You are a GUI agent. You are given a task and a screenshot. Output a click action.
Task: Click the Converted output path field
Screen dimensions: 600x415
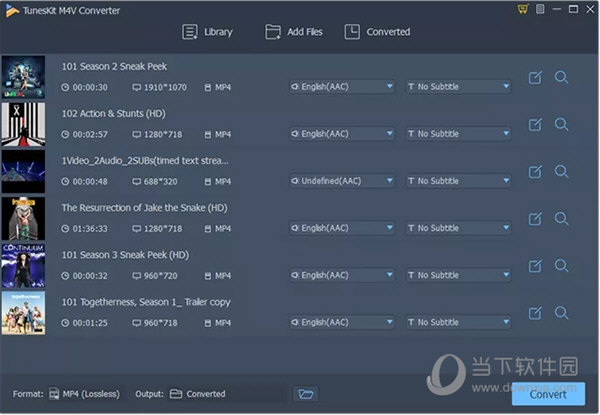[227, 394]
